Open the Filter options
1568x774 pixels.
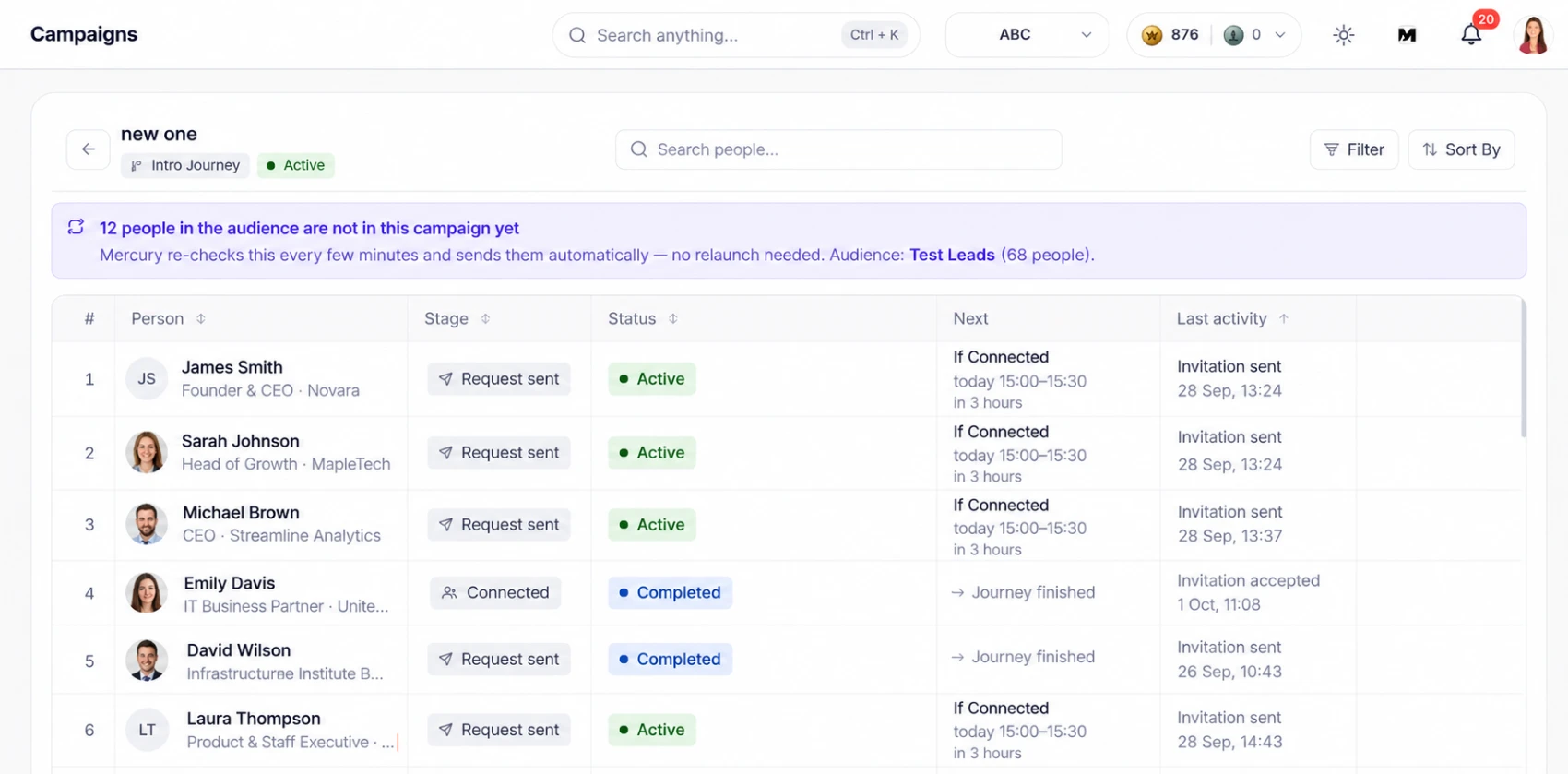point(1354,149)
